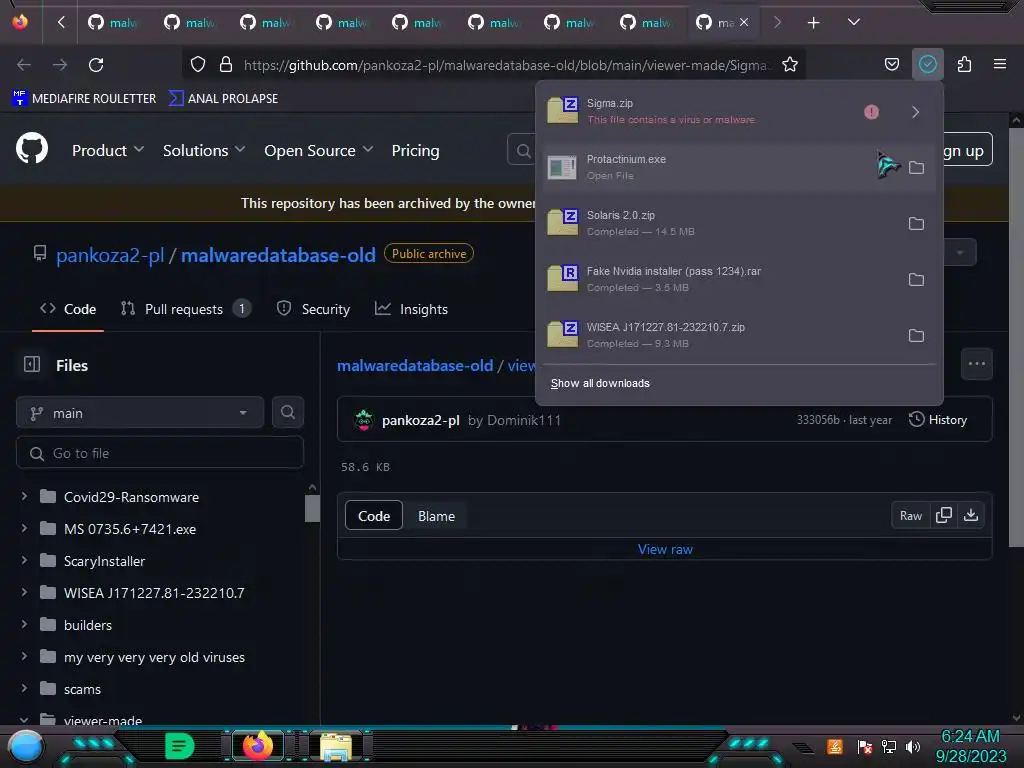
Task: Click the GitHub logo home icon
Action: pyautogui.click(x=32, y=149)
